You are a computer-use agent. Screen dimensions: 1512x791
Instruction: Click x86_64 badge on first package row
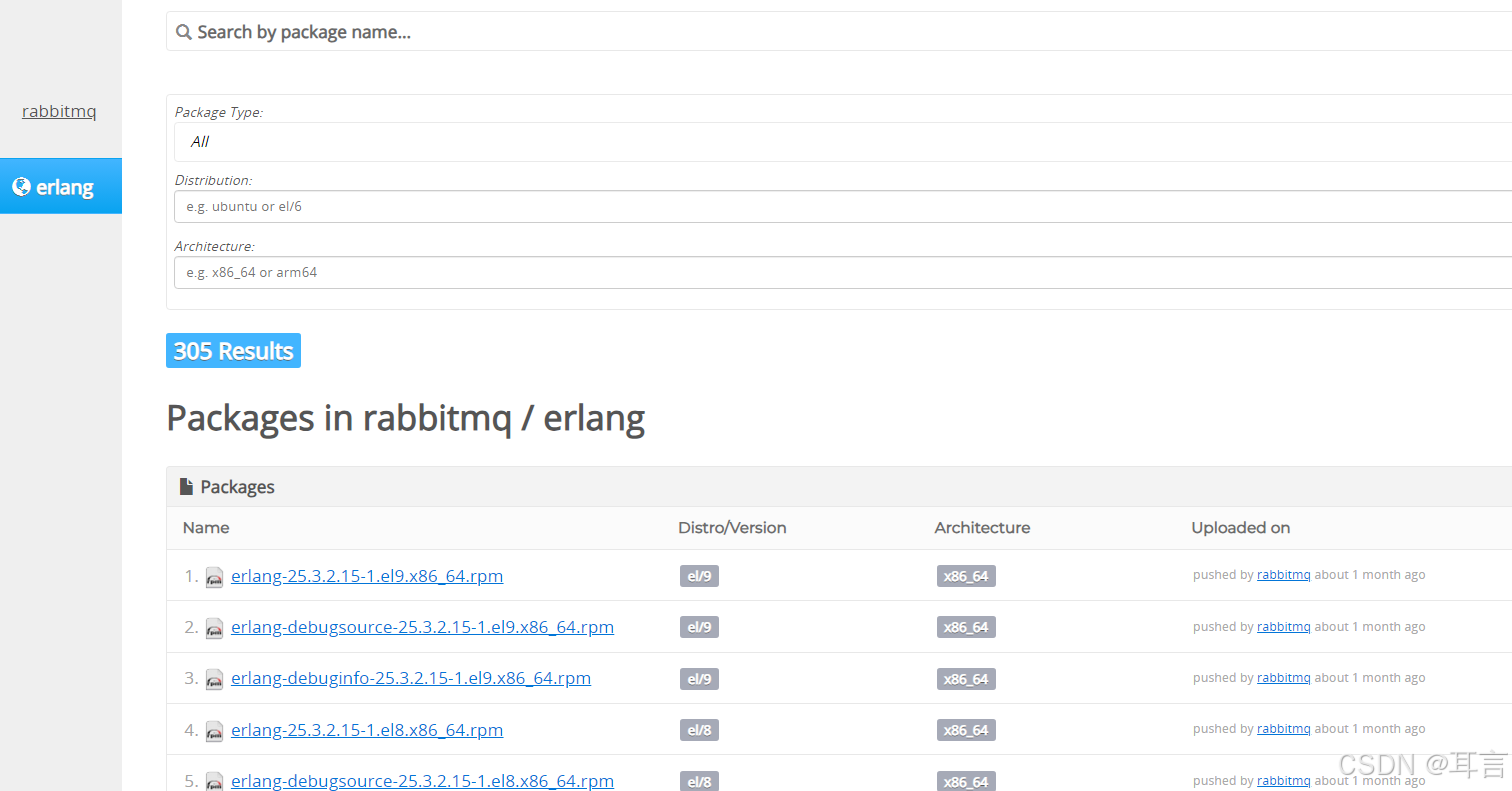coord(966,575)
